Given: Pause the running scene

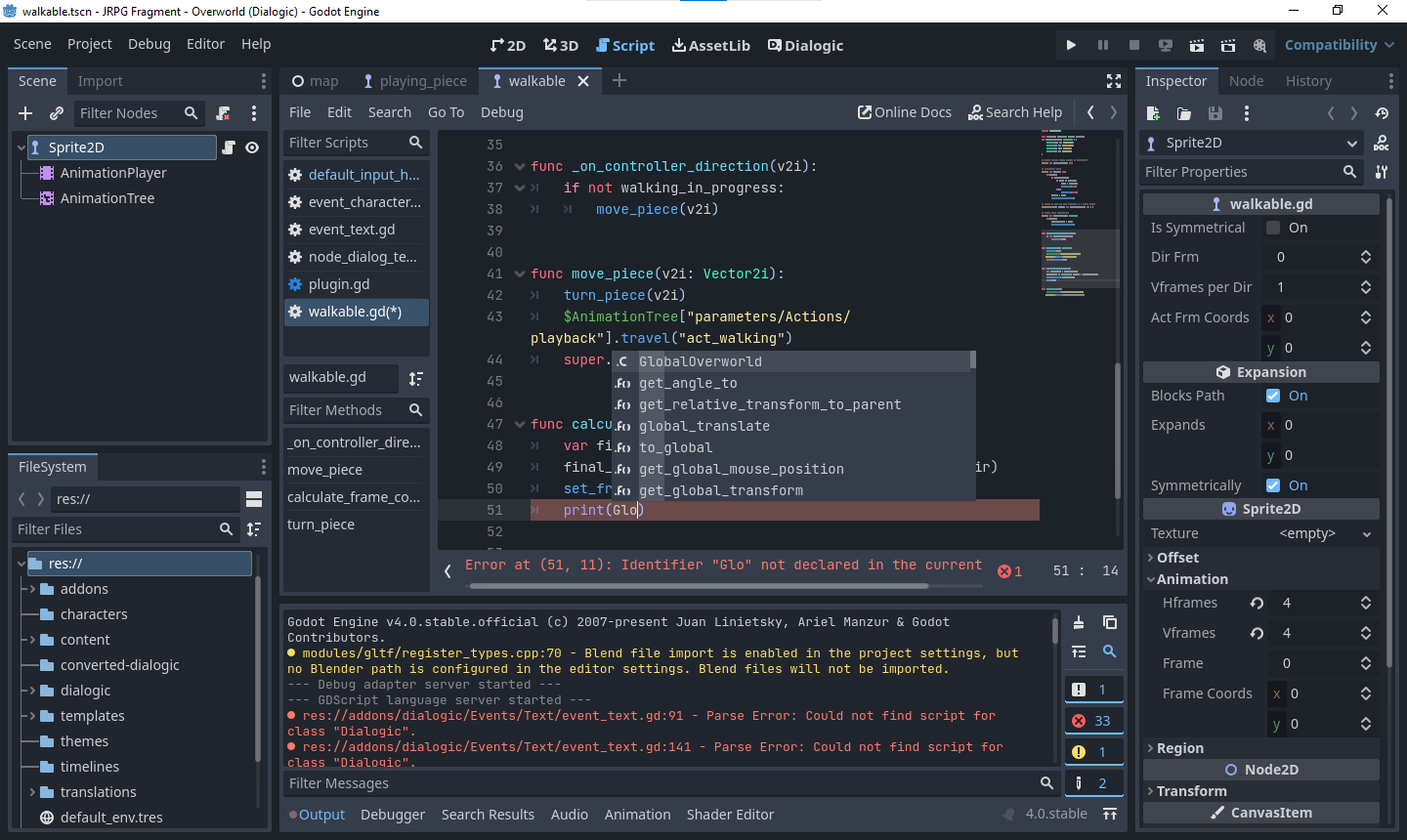Looking at the screenshot, I should pyautogui.click(x=1102, y=44).
